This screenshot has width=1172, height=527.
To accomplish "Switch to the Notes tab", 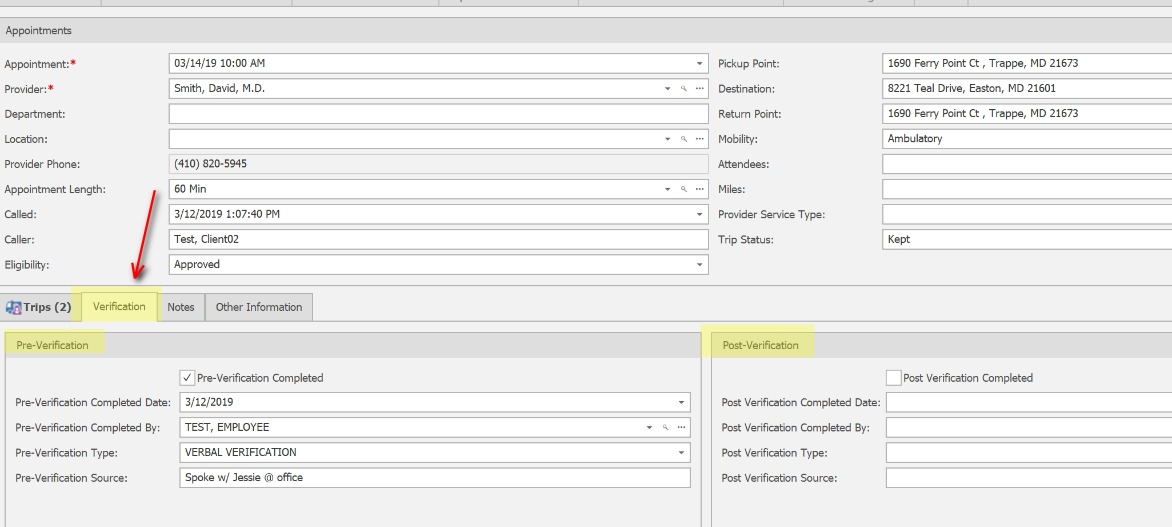I will (x=181, y=307).
